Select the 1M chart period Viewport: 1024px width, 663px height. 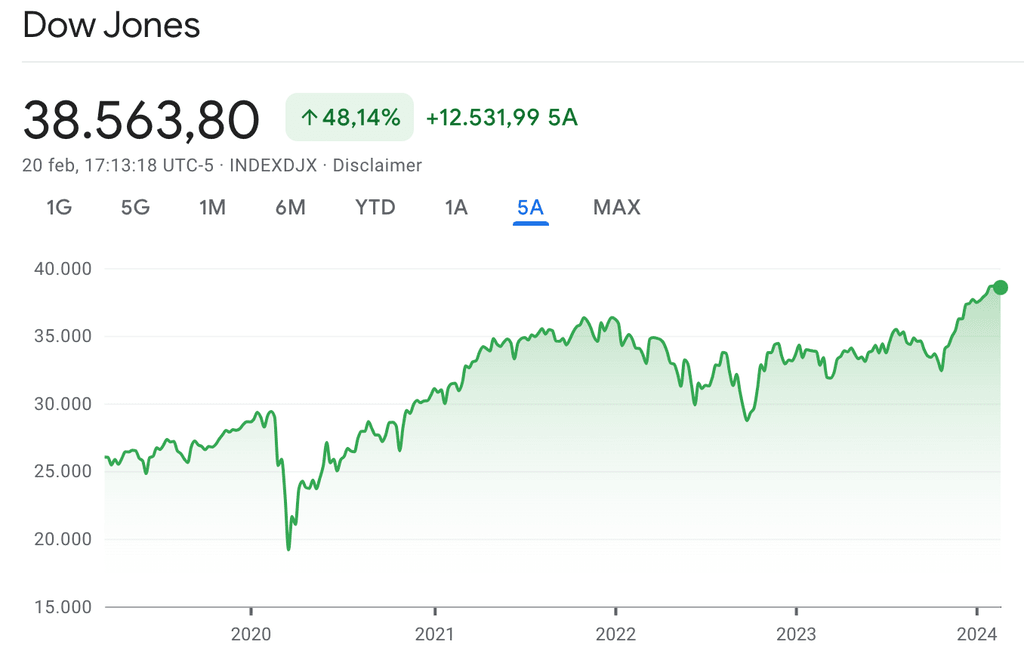(x=213, y=207)
